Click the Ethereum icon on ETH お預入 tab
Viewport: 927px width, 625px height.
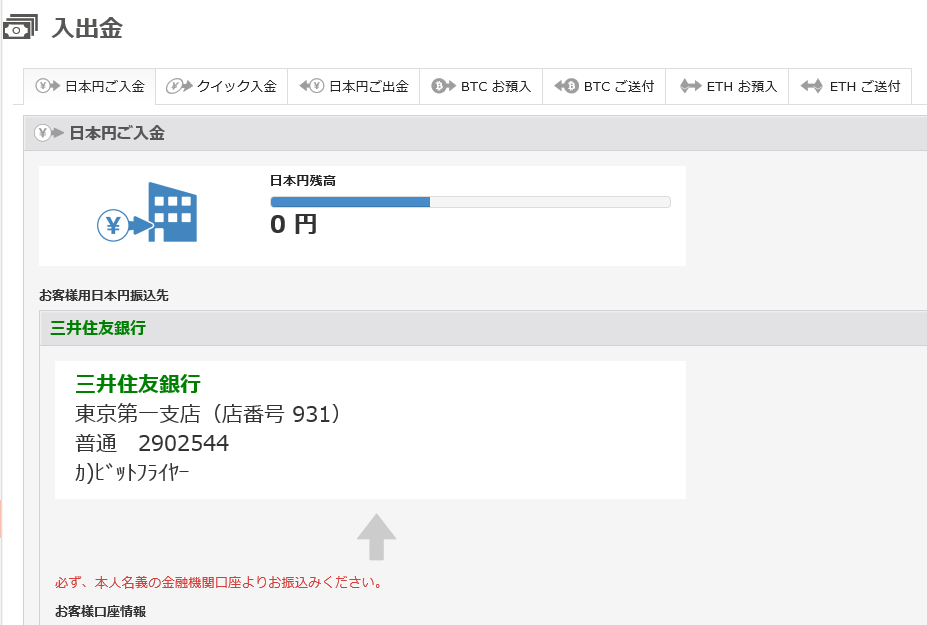click(690, 86)
